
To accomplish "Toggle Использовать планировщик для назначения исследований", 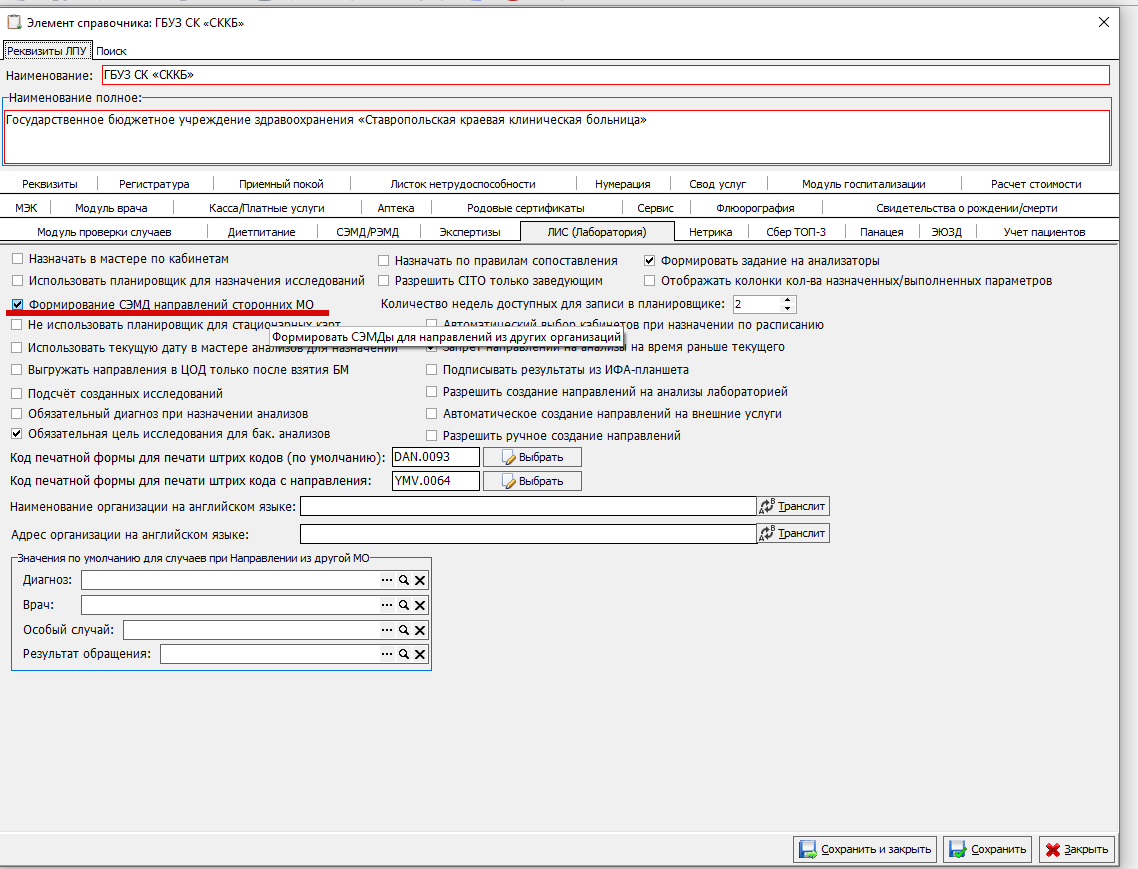I will (x=17, y=280).
